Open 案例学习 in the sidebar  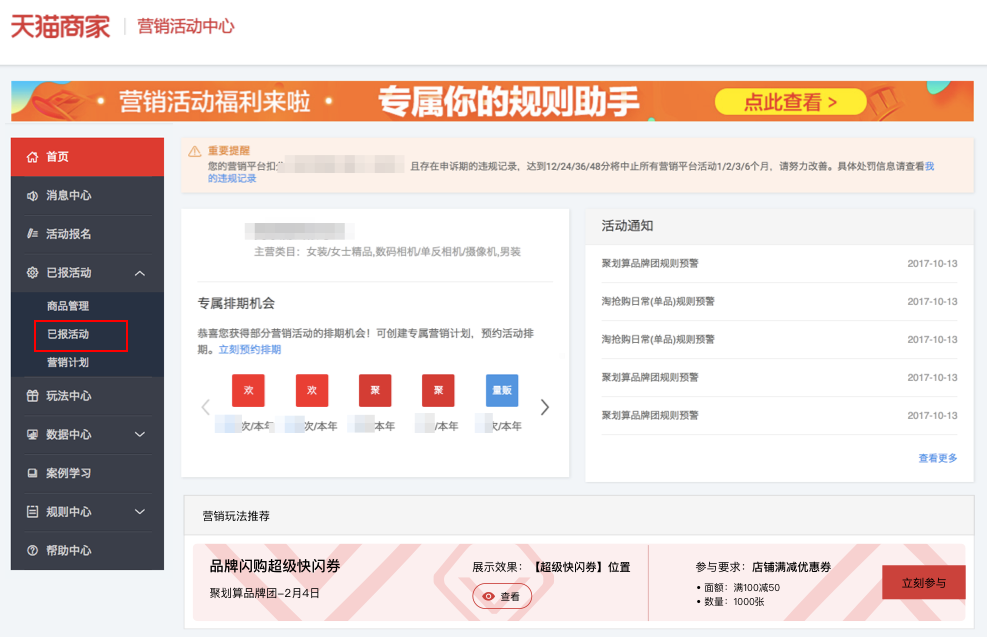click(87, 473)
